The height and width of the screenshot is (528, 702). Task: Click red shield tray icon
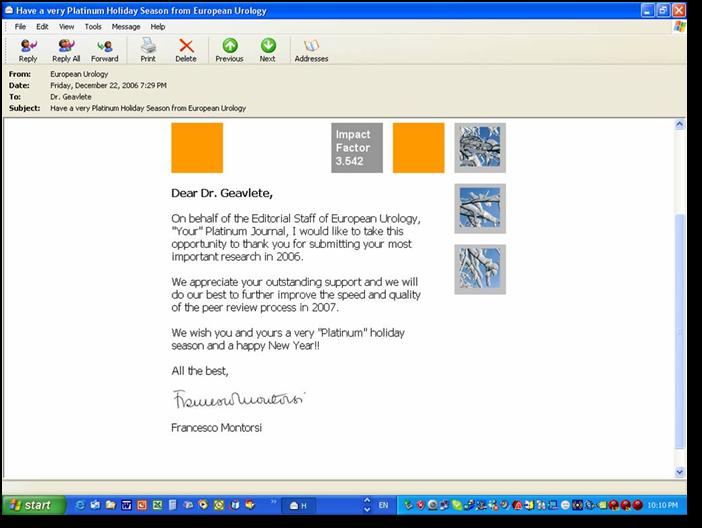[420, 505]
